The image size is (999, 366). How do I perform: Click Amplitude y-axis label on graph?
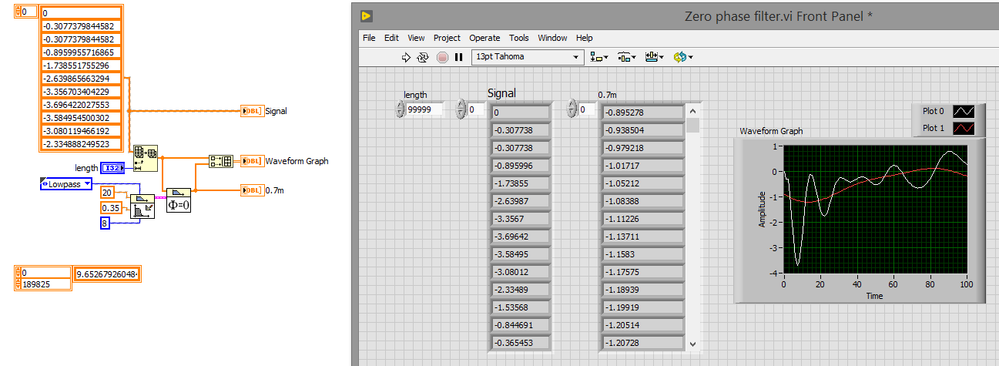[x=761, y=209]
